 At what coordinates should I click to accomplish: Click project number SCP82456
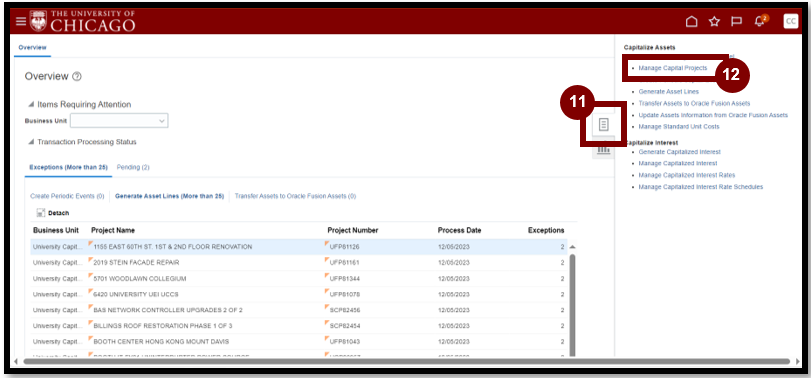[x=344, y=310]
